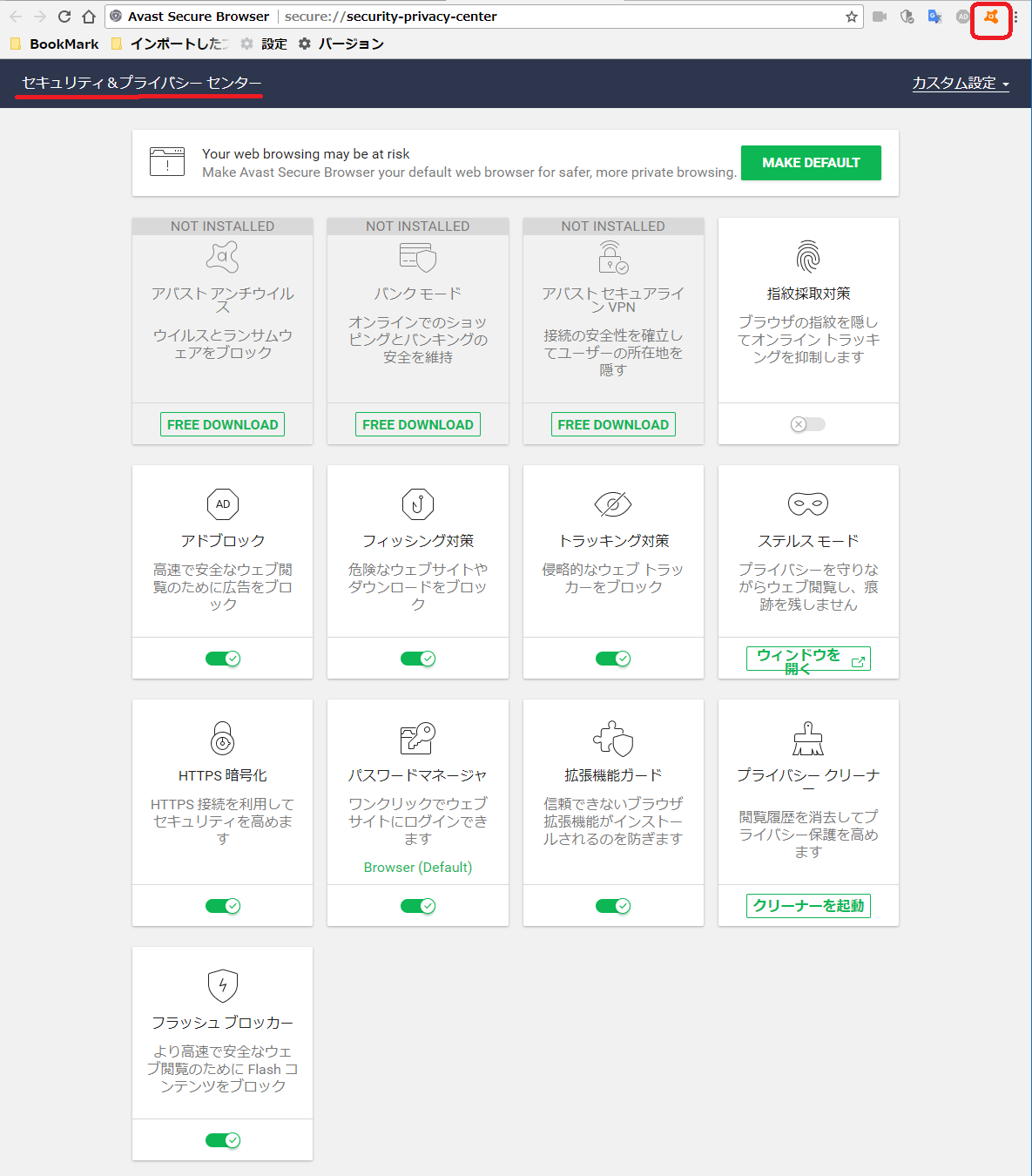1032x1176 pixels.
Task: Click the SecureLine VPN lock icon
Action: point(613,257)
